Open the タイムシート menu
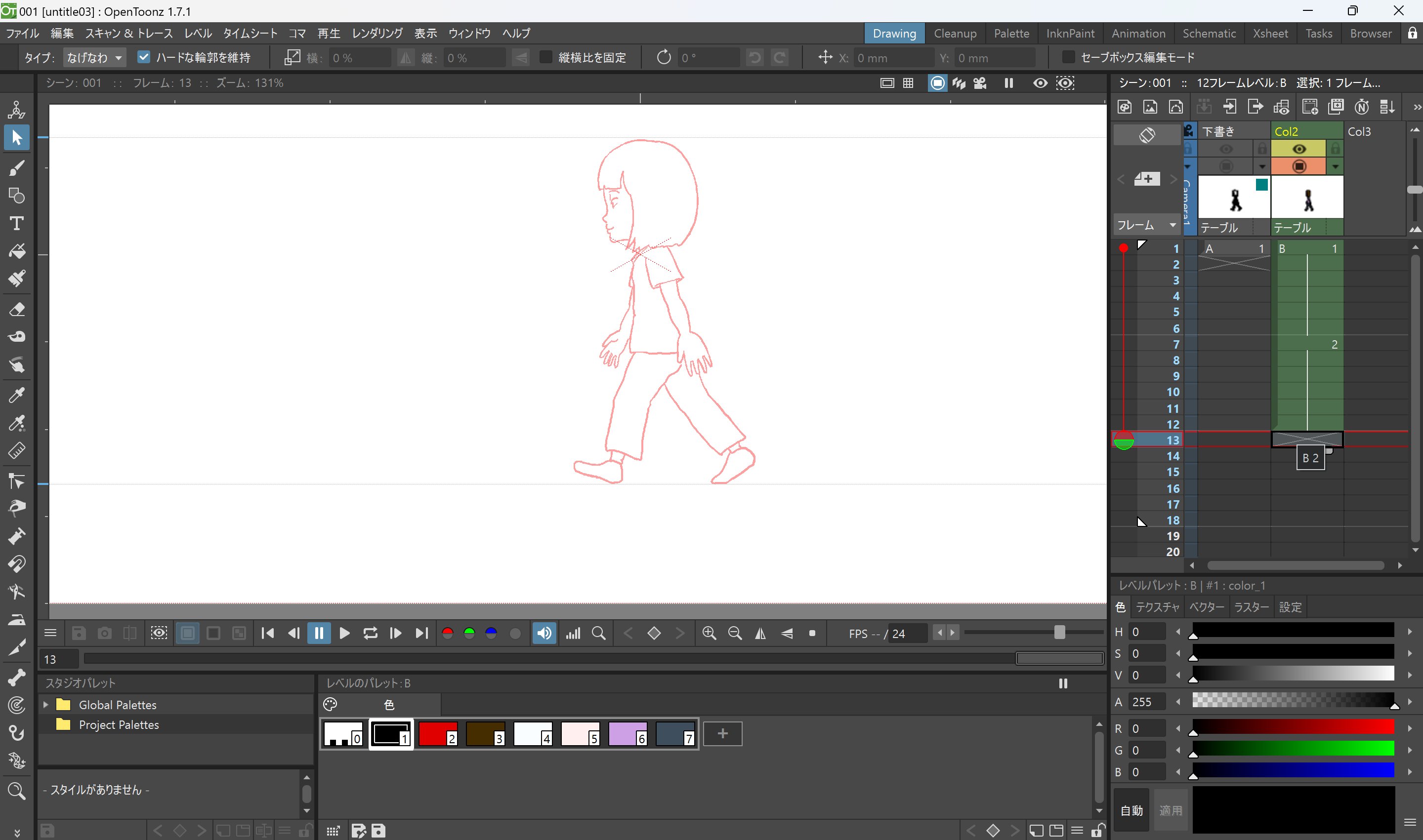Screen dimensions: 1423x840 tap(251, 34)
